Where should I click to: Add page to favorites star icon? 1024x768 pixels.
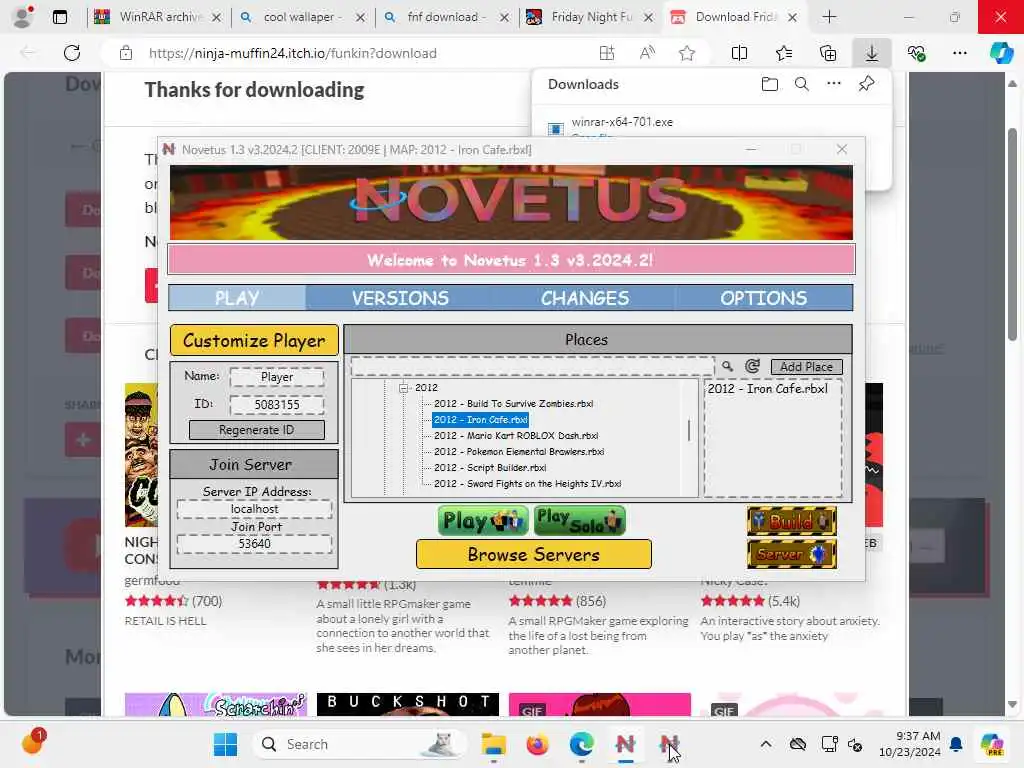pos(686,53)
